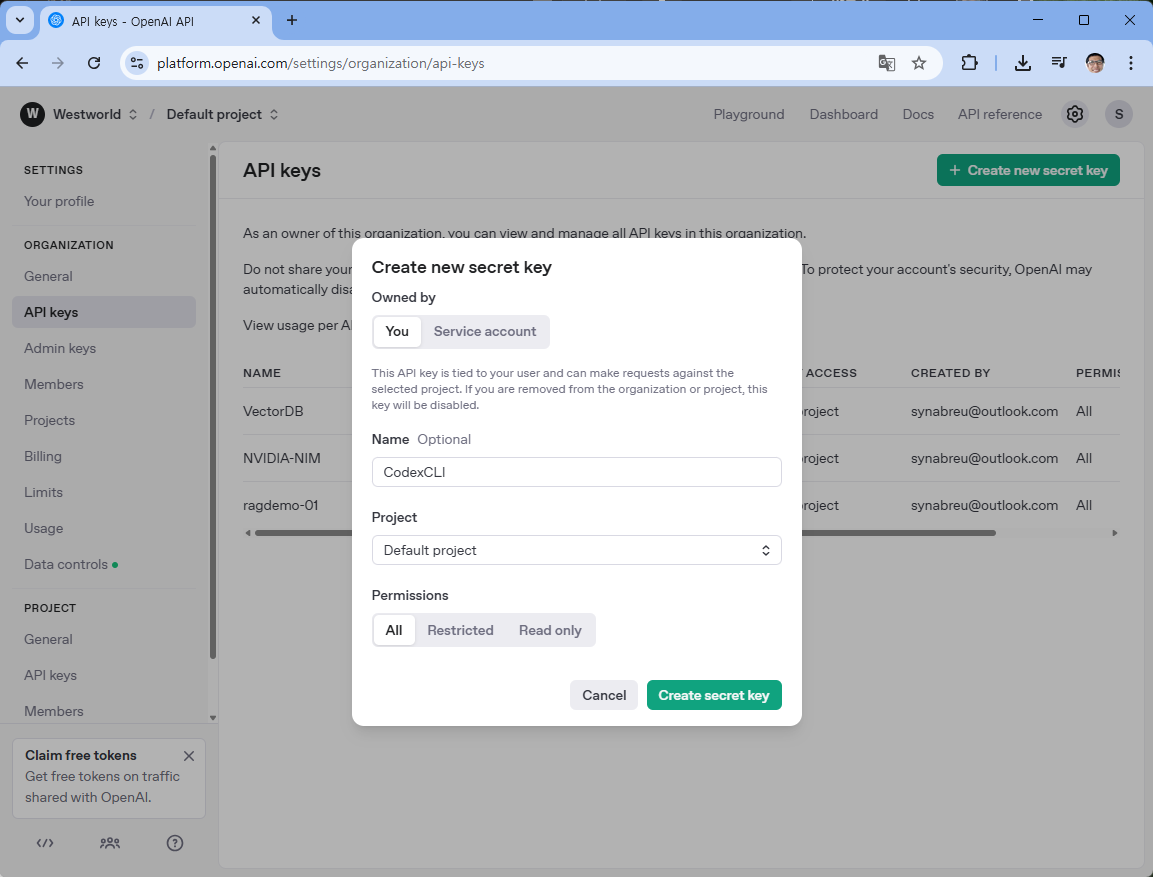The image size is (1153, 877).
Task: Open media controls icon
Action: pos(1059,63)
